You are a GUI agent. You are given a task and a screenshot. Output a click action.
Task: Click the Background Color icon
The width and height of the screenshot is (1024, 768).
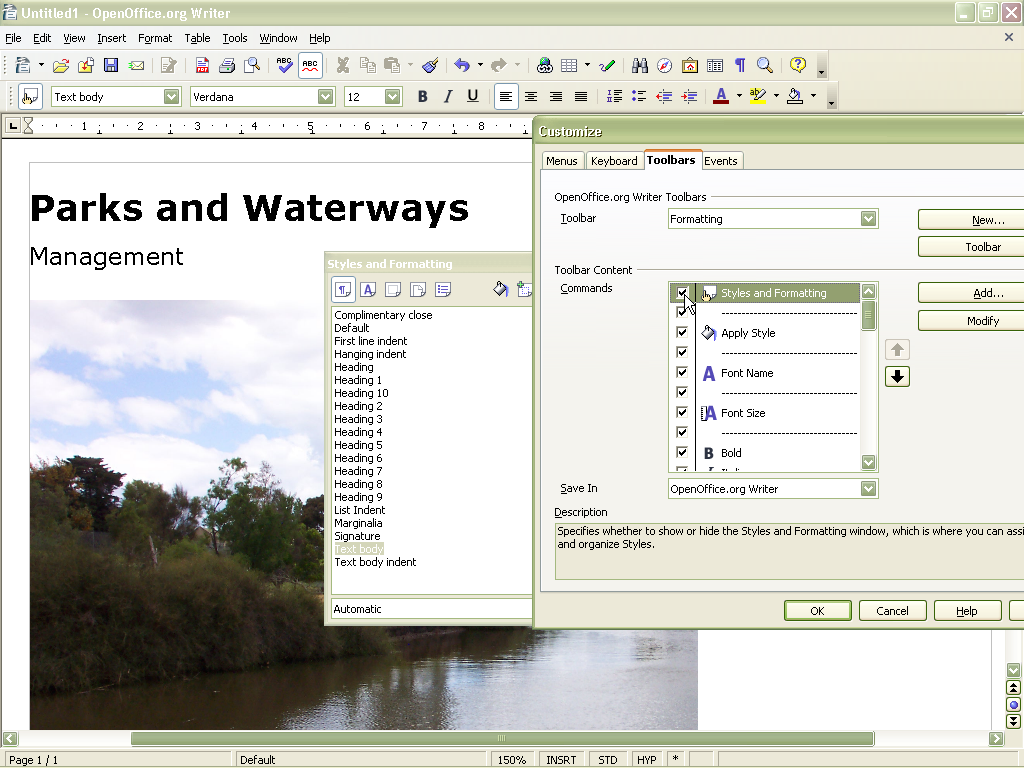pos(795,97)
